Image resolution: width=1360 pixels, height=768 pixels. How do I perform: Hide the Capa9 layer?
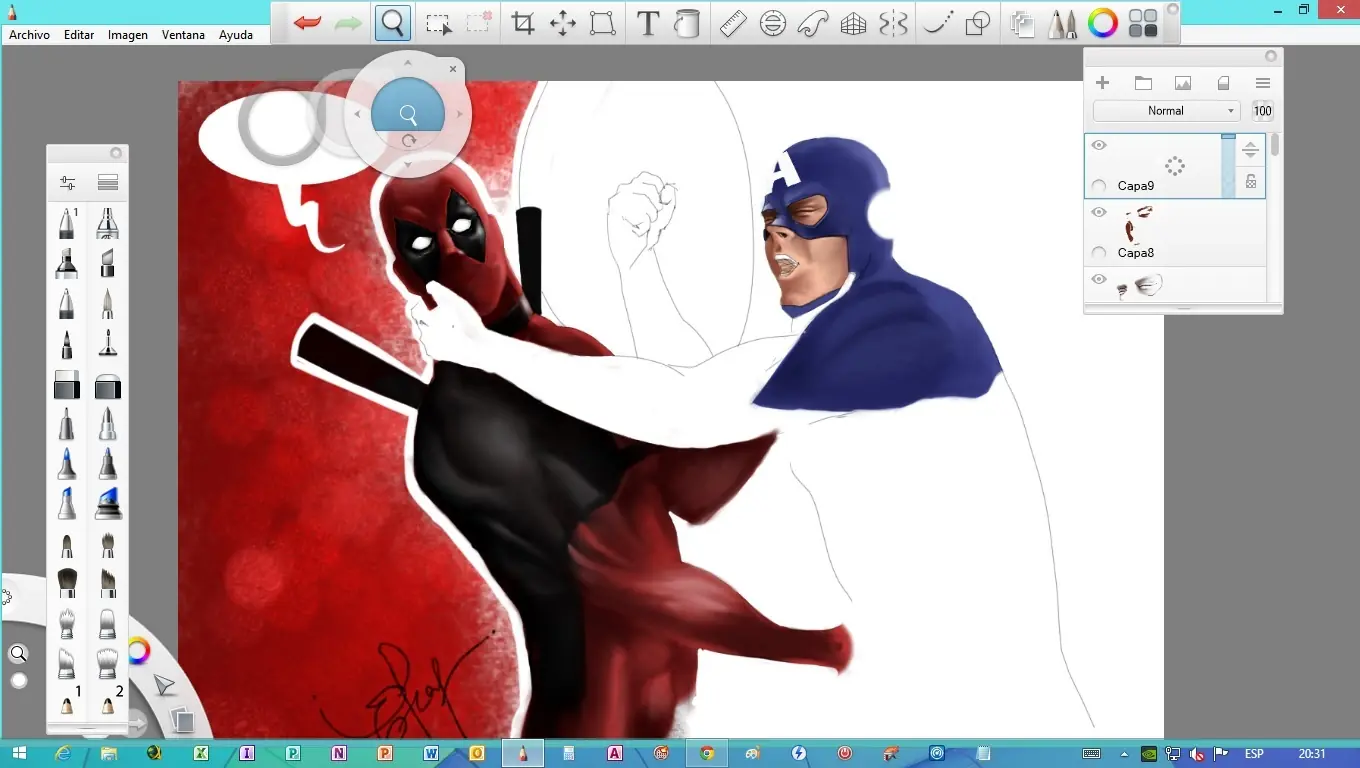point(1099,146)
